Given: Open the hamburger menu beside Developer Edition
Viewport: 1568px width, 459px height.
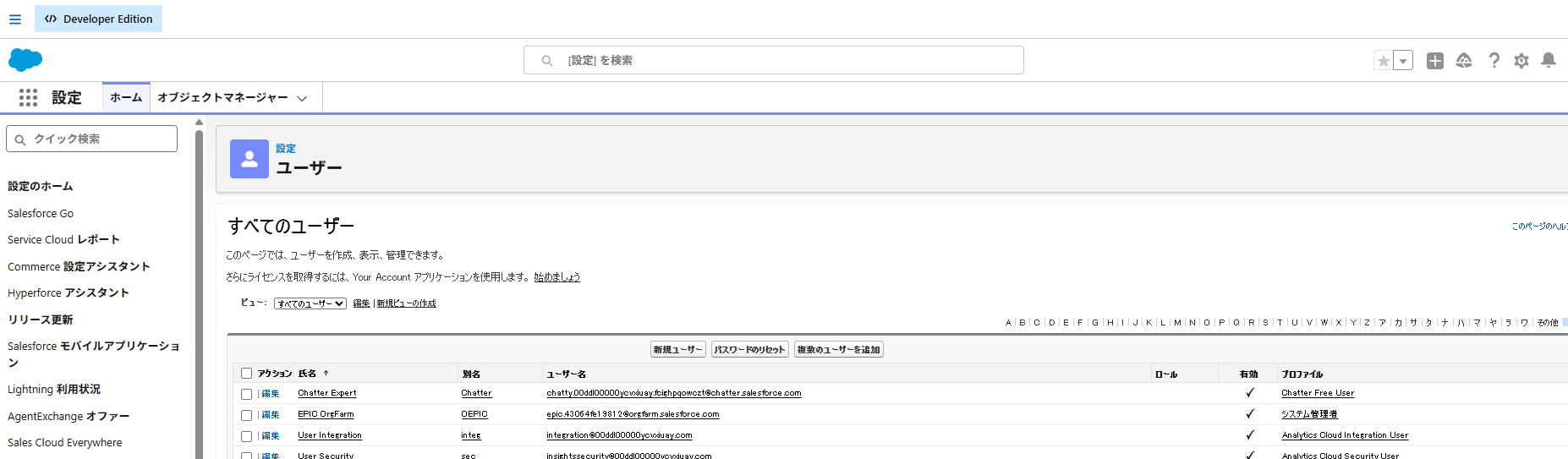Looking at the screenshot, I should tap(15, 19).
